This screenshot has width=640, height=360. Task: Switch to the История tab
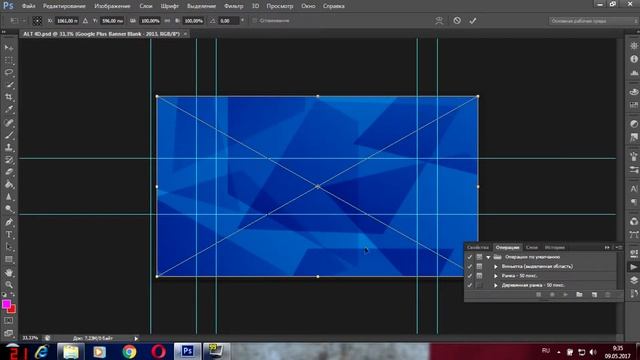[555, 247]
